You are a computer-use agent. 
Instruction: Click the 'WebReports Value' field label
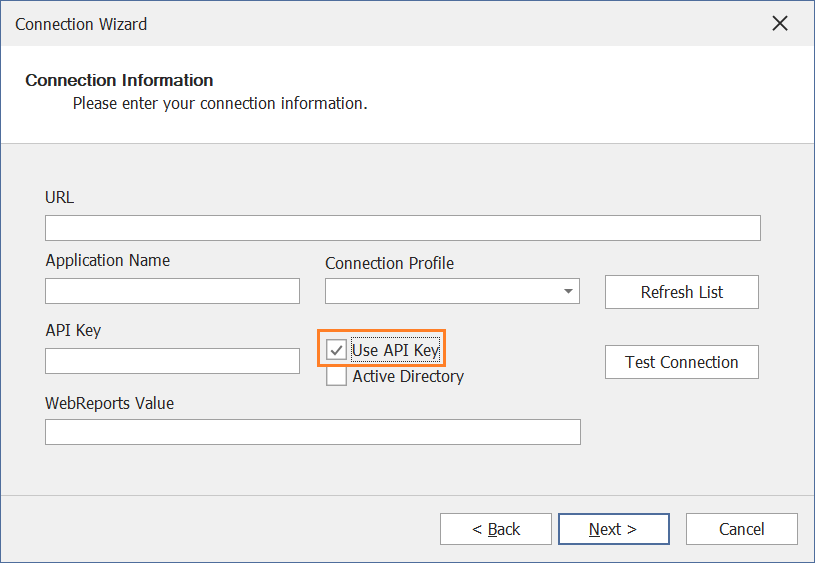[110, 403]
